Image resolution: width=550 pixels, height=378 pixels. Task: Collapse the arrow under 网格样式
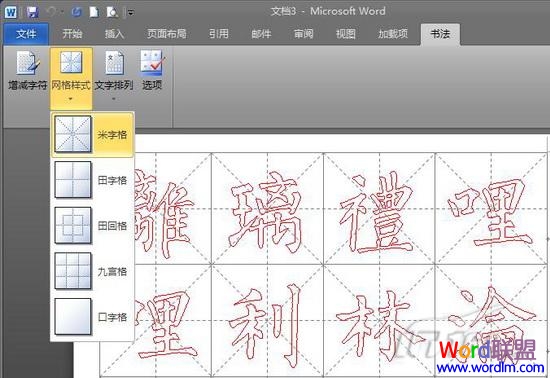point(71,99)
